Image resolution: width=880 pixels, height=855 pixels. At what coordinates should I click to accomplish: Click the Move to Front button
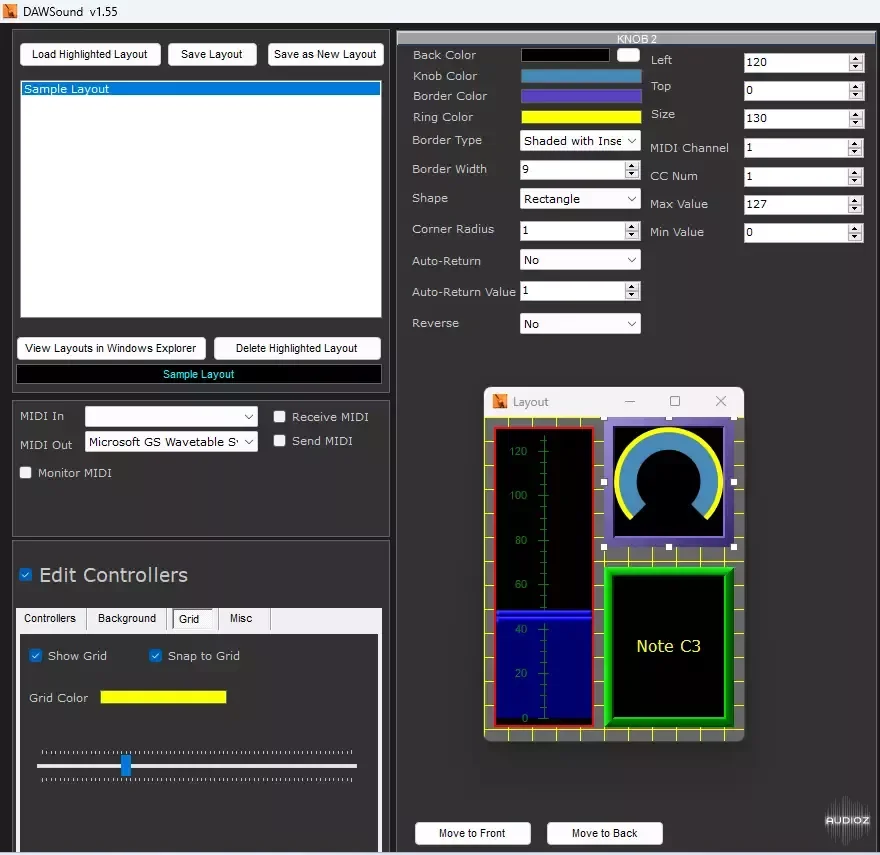[x=472, y=833]
